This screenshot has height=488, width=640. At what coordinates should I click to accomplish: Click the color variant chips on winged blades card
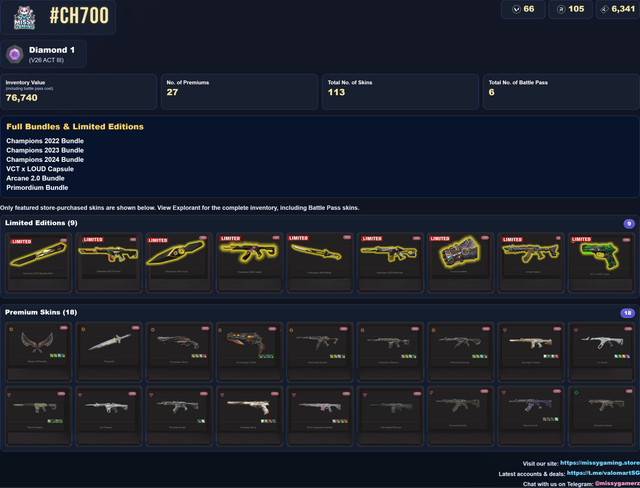coord(58,355)
